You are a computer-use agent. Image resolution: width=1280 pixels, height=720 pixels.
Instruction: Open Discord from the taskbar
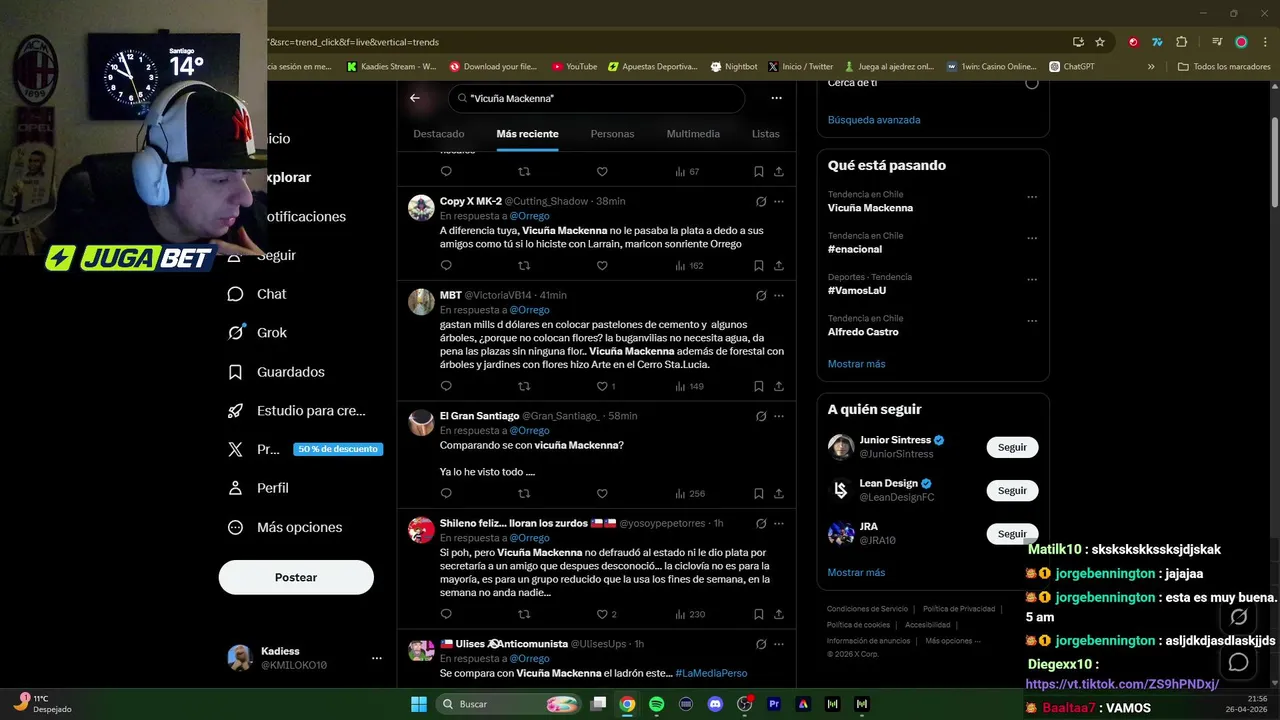click(x=715, y=704)
